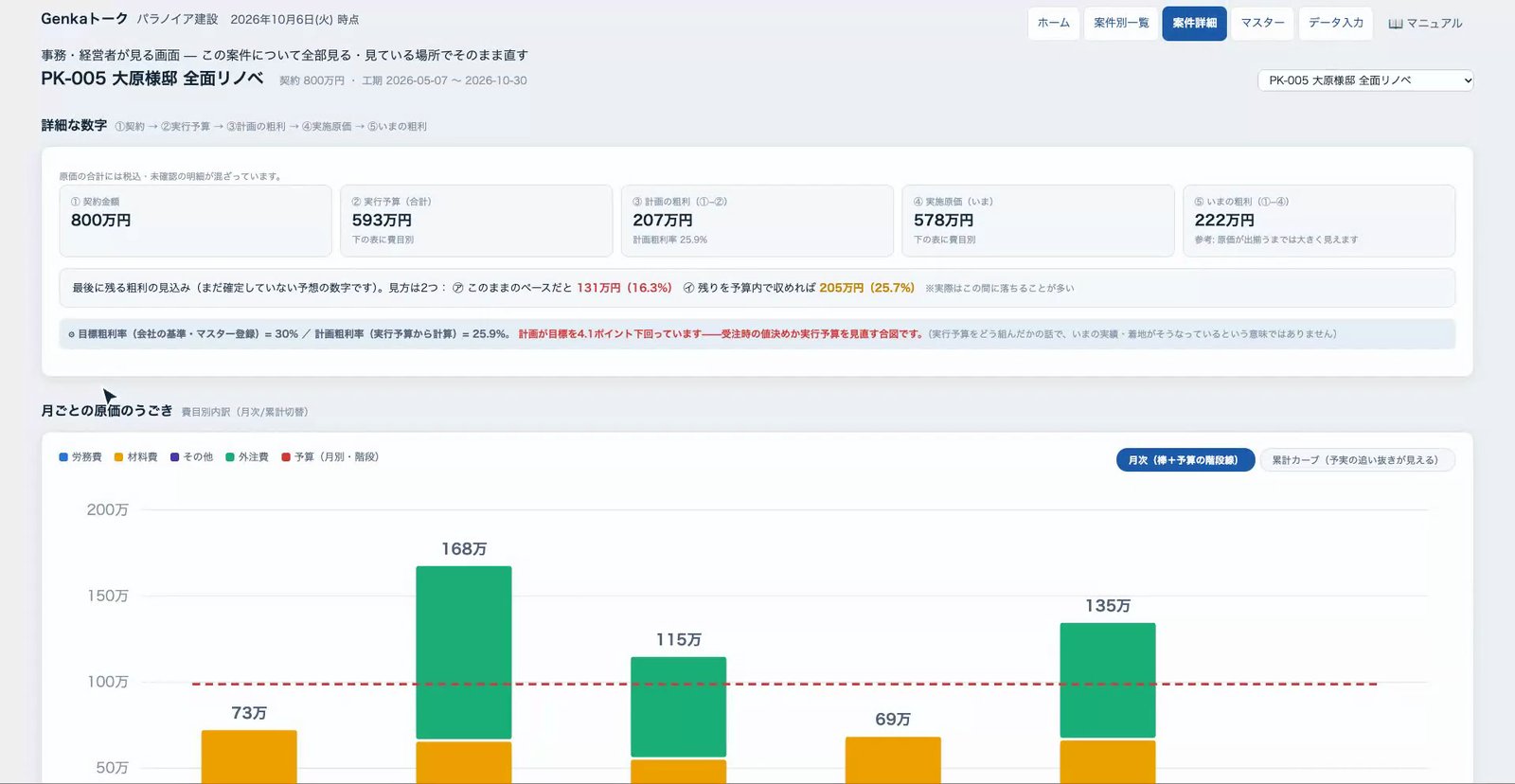This screenshot has height=784, width=1515.
Task: Click the PK-005 大原様邸 全面リノベ heading
Action: pos(151,79)
